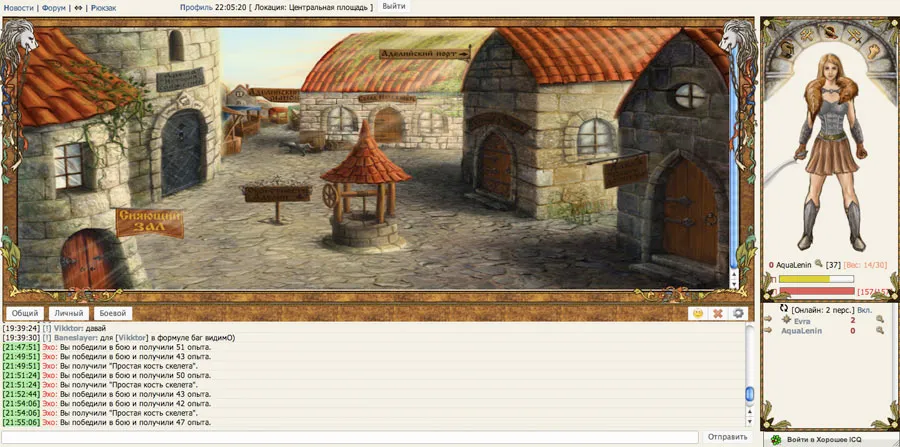Click the clan emblem next to Evra
Screen dimensions: 900x447
coord(785,320)
